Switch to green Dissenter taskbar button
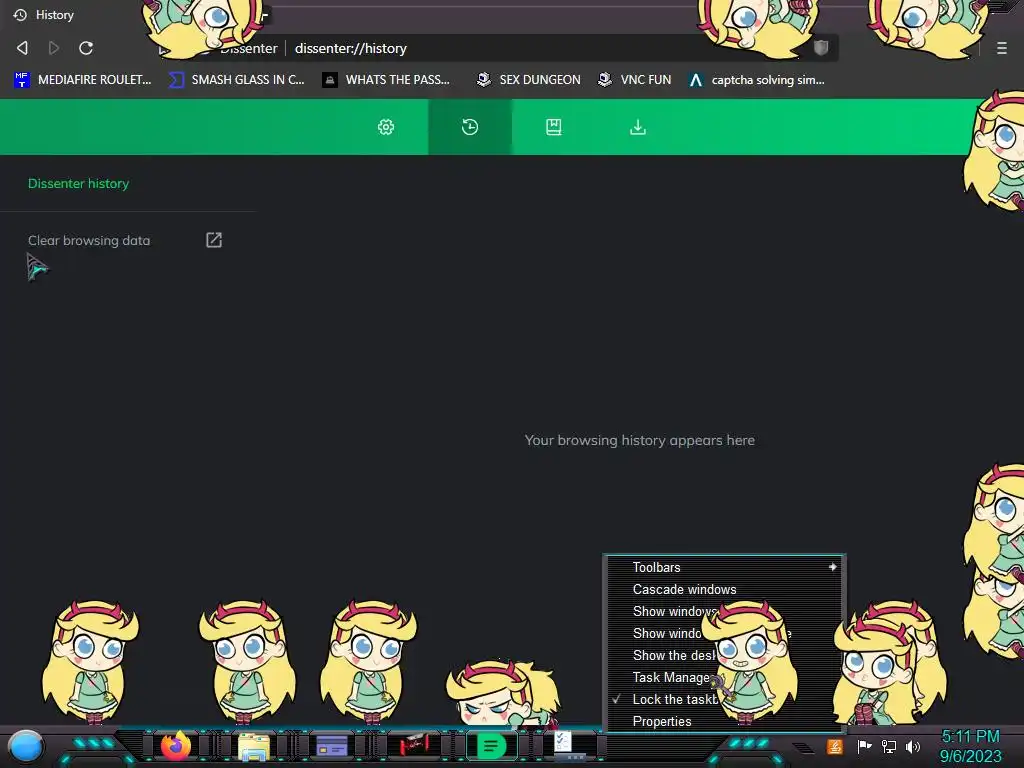The image size is (1024, 768). click(x=491, y=745)
